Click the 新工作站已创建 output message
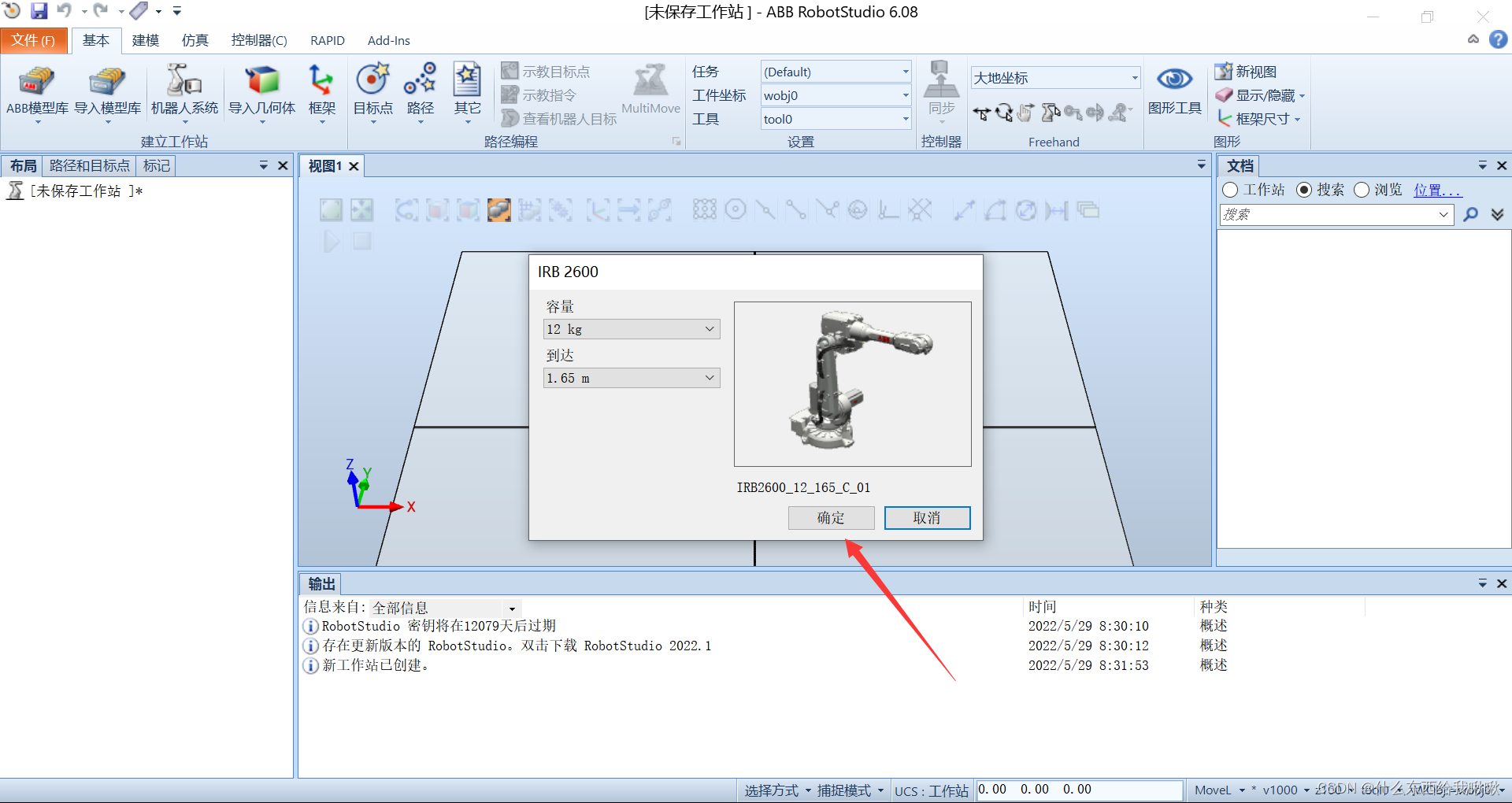 coord(376,665)
